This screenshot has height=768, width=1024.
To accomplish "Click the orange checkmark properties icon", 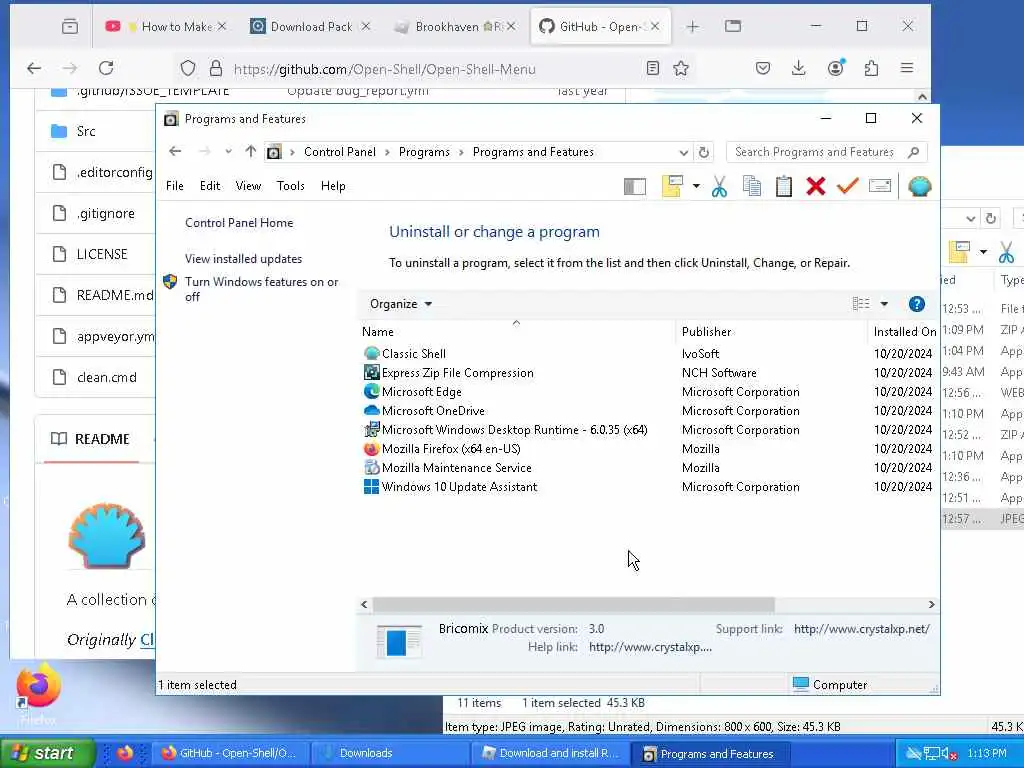I will click(848, 187).
